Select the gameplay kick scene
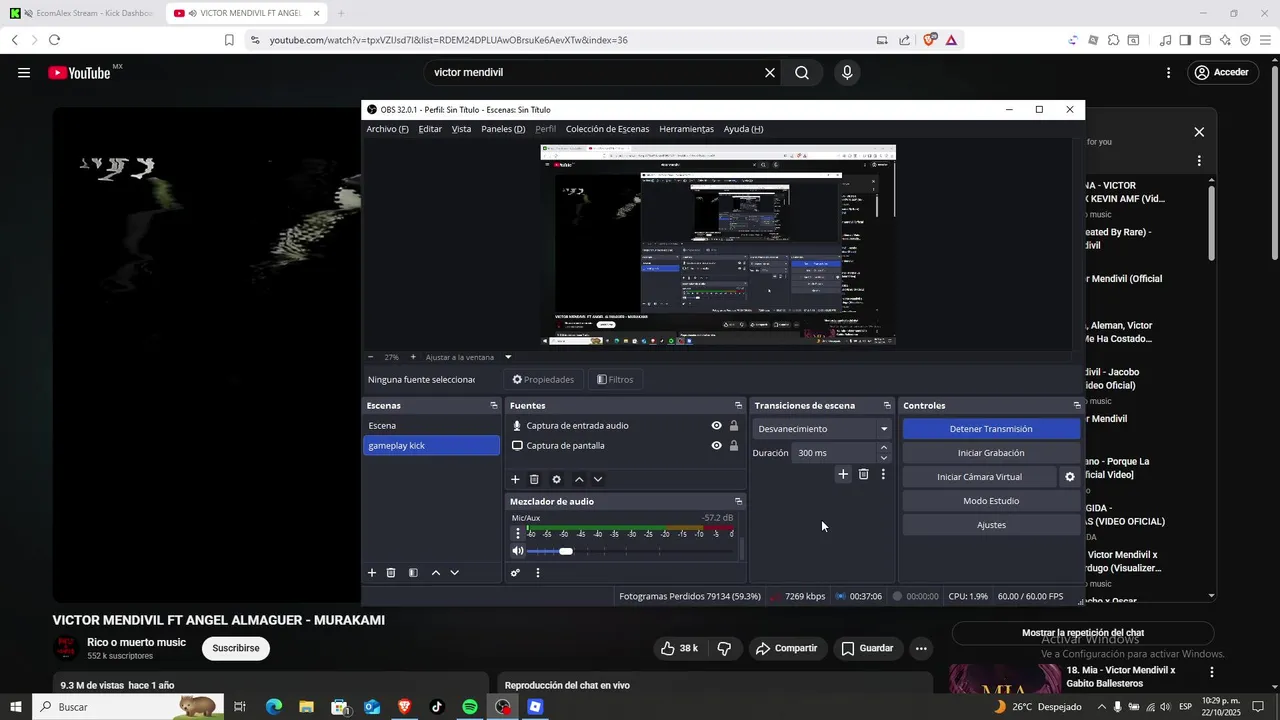Screen dimensions: 1280x720 tap(431, 446)
